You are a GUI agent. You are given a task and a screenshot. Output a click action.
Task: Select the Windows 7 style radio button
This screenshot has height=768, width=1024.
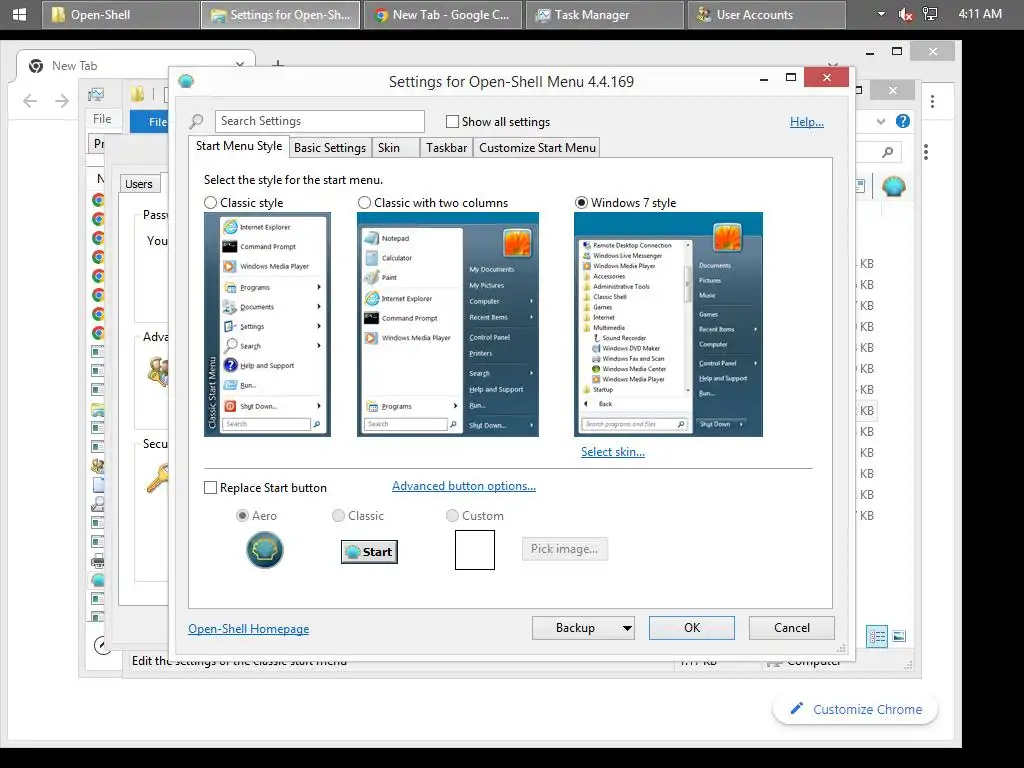pyautogui.click(x=581, y=202)
